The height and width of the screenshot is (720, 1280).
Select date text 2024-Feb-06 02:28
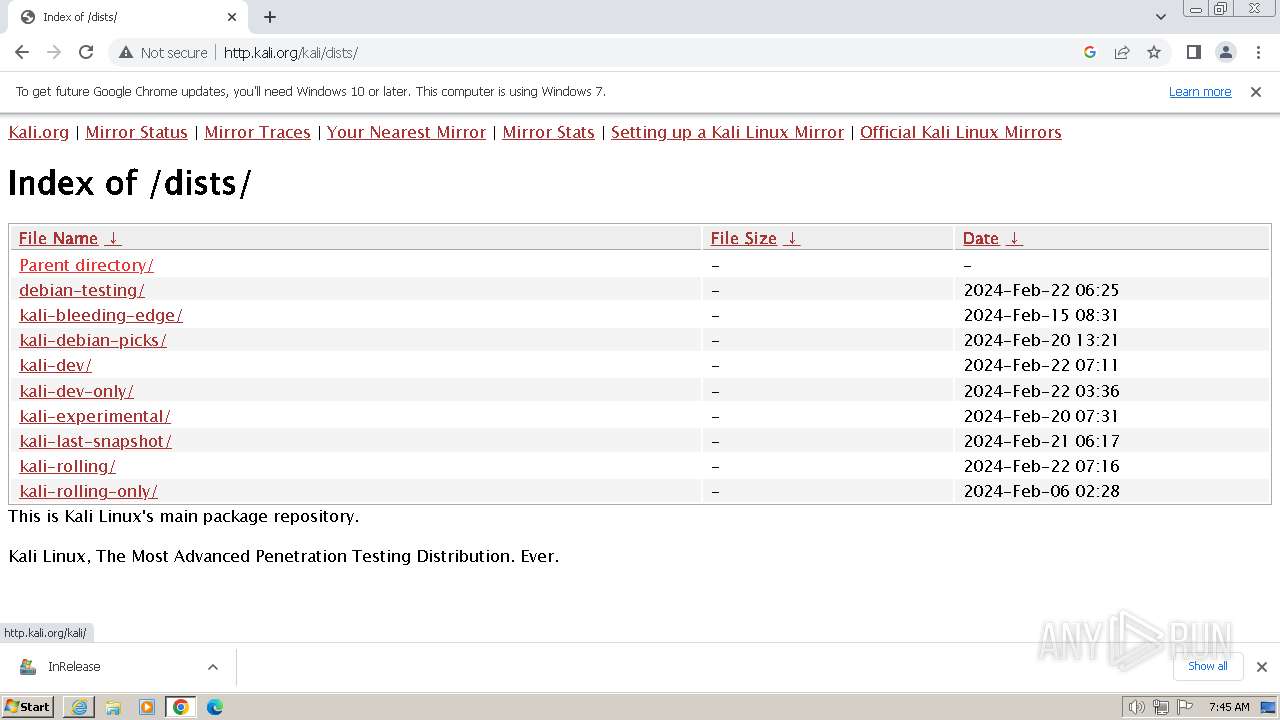(1041, 491)
